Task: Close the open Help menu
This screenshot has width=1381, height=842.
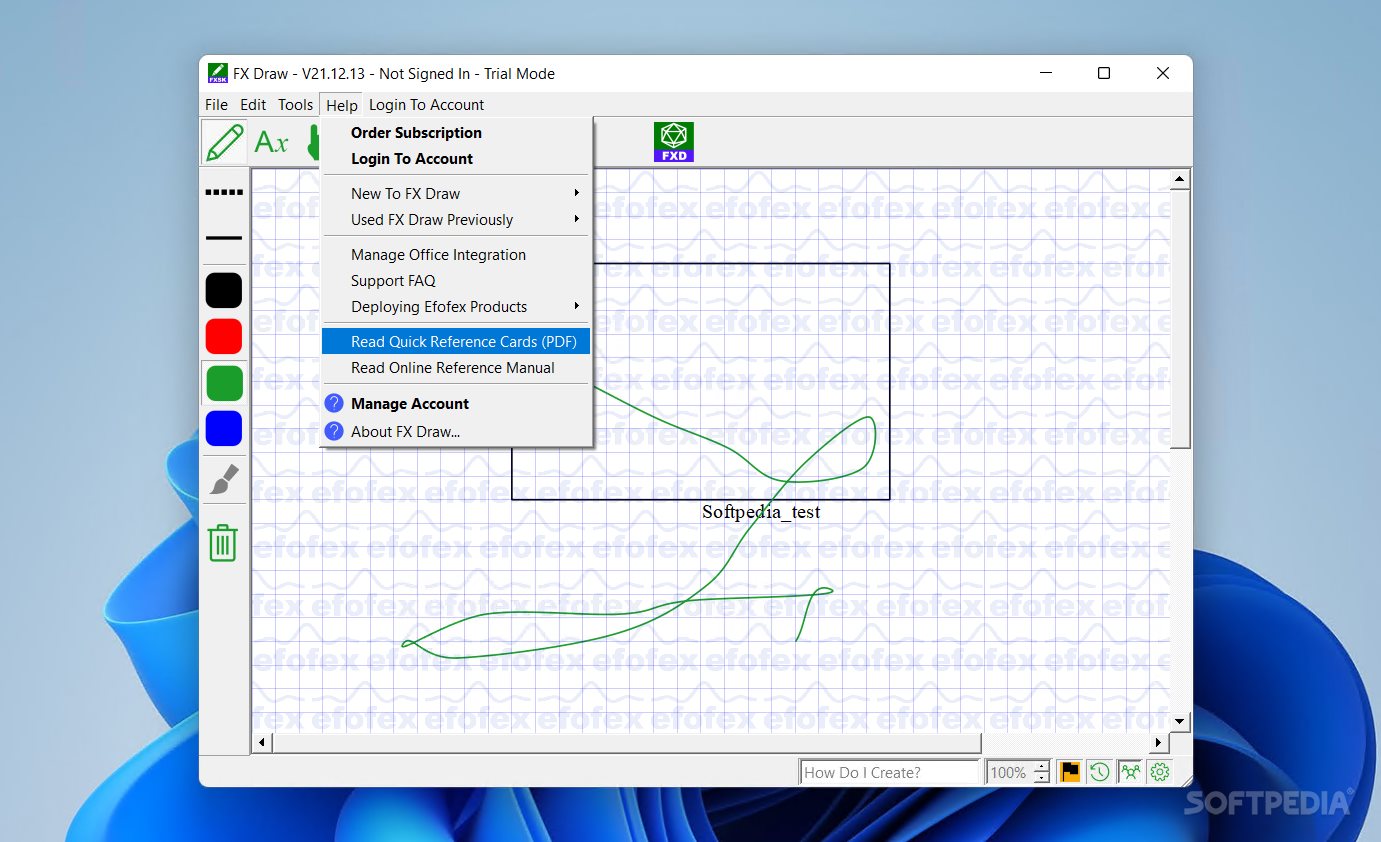Action: point(342,105)
